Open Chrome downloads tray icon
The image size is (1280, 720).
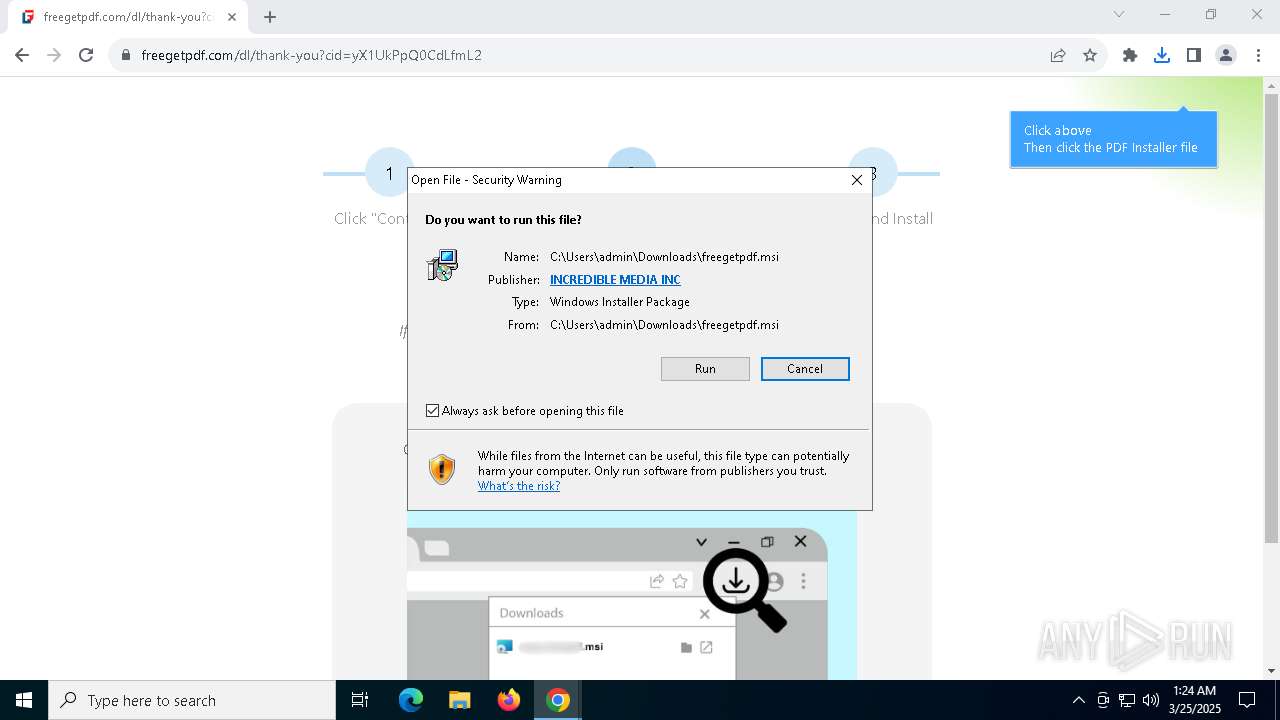click(1162, 55)
